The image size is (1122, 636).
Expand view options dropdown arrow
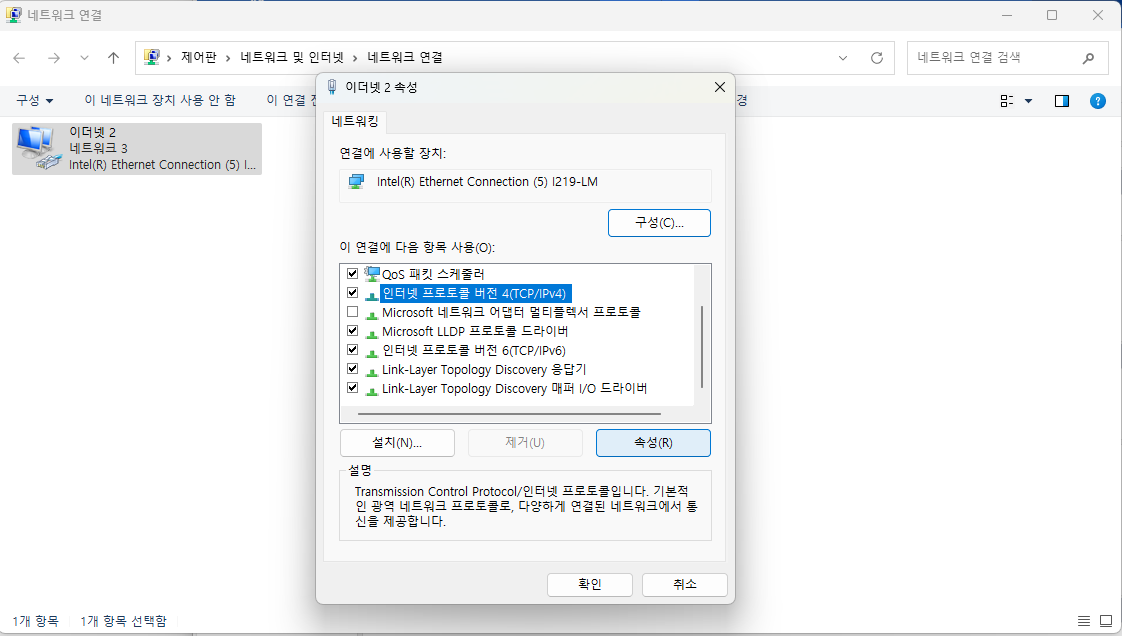click(x=1028, y=101)
